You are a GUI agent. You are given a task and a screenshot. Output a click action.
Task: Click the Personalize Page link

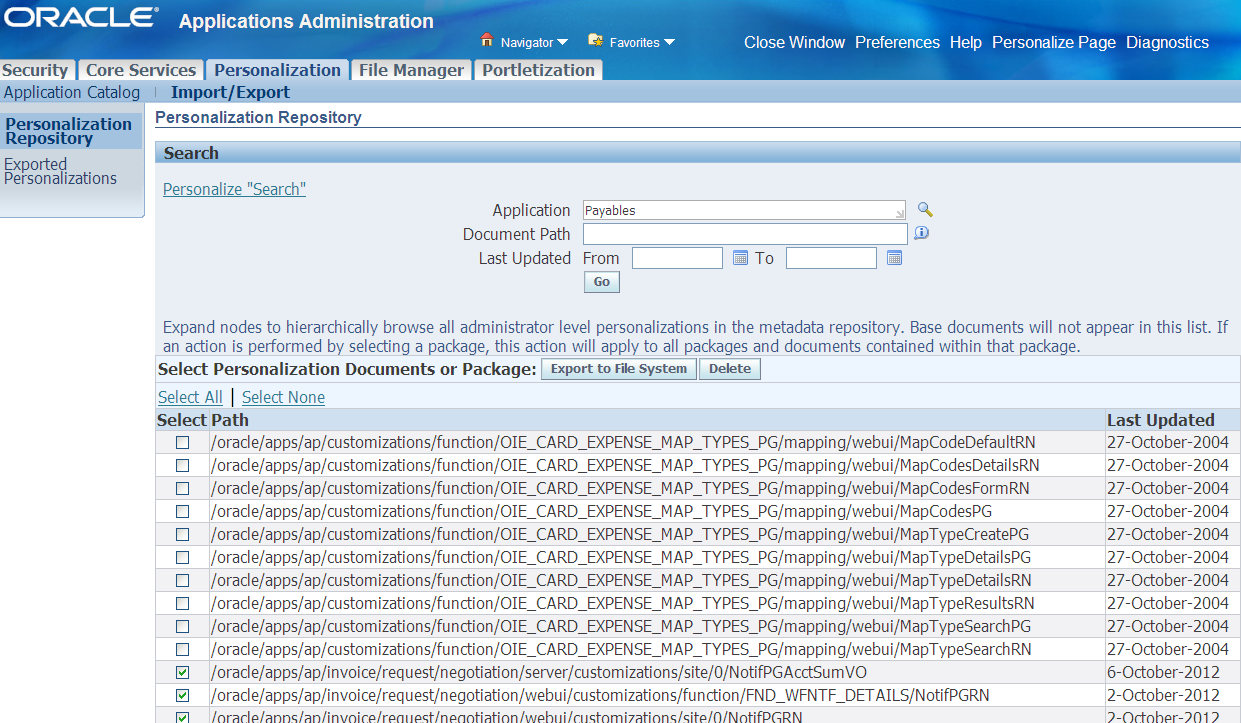1054,42
